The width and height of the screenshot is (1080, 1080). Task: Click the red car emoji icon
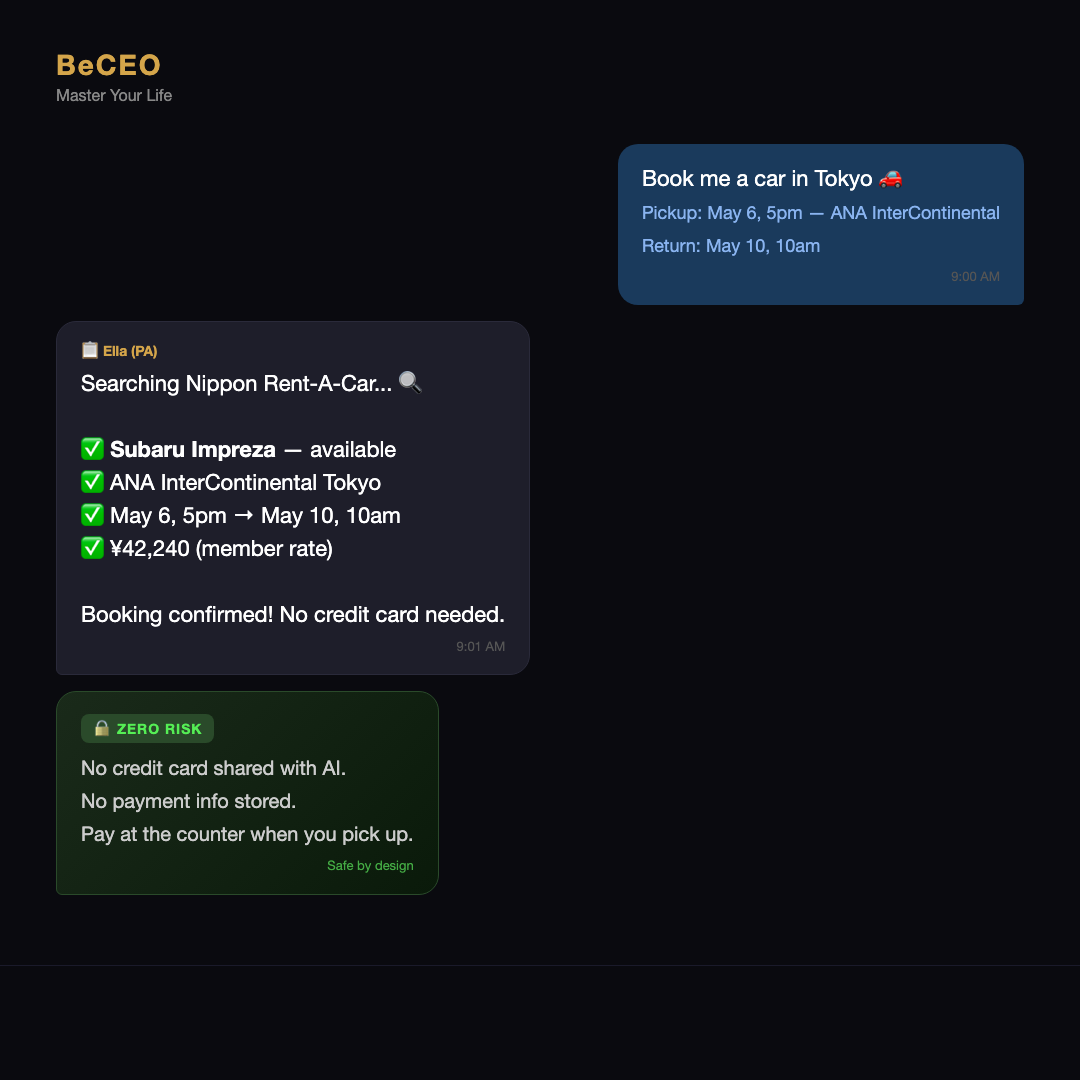890,178
